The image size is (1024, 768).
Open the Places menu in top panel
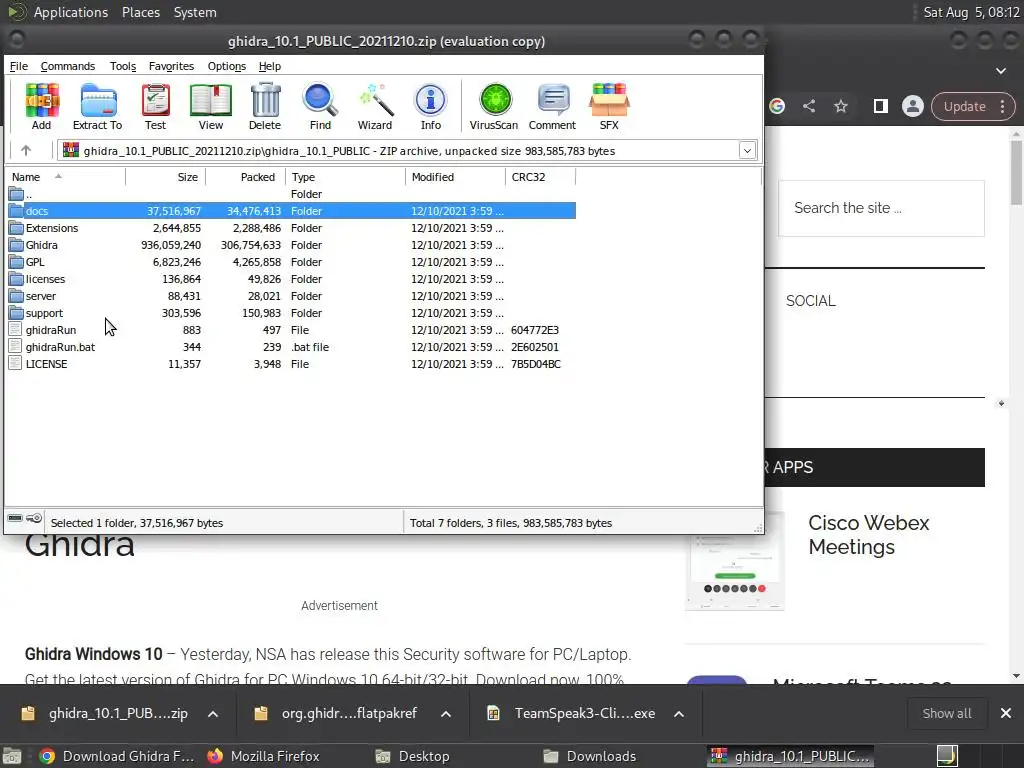(140, 12)
